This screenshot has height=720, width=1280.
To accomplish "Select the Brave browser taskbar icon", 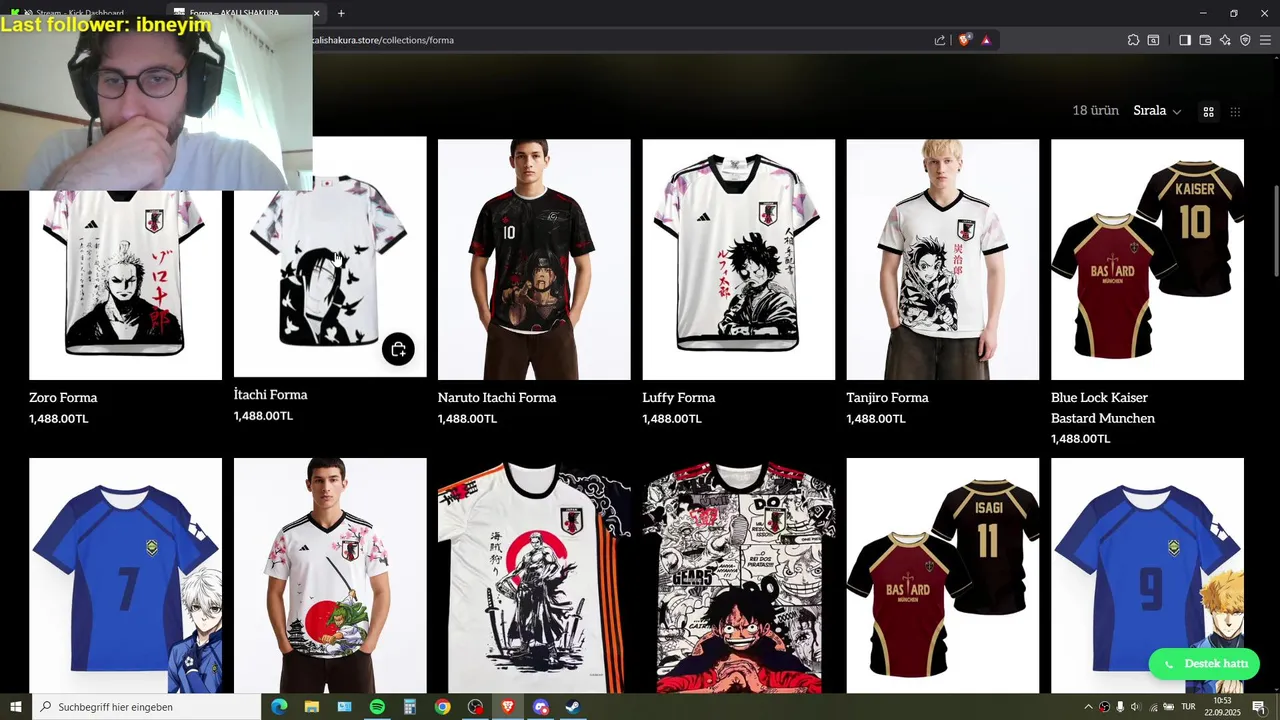I will click(x=508, y=707).
